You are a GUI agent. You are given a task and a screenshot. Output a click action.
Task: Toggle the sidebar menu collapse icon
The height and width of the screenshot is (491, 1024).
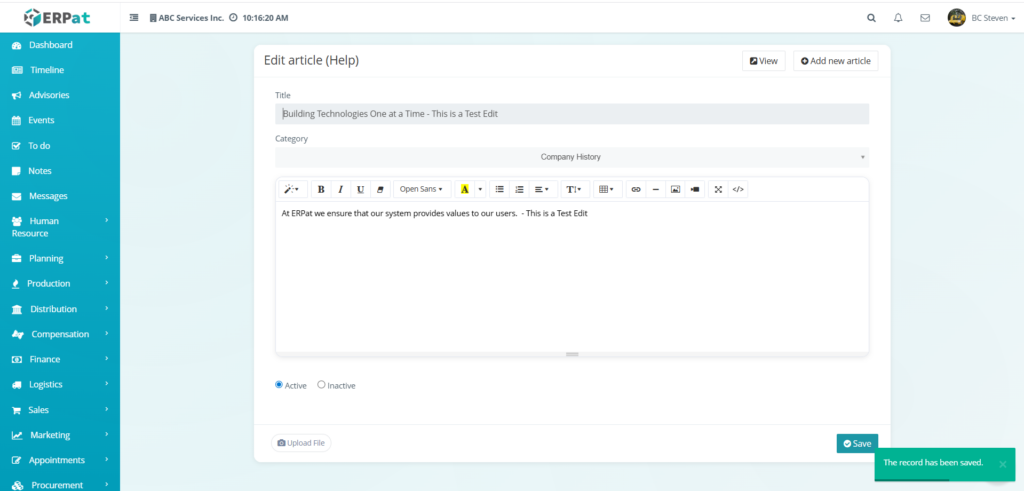coord(134,18)
